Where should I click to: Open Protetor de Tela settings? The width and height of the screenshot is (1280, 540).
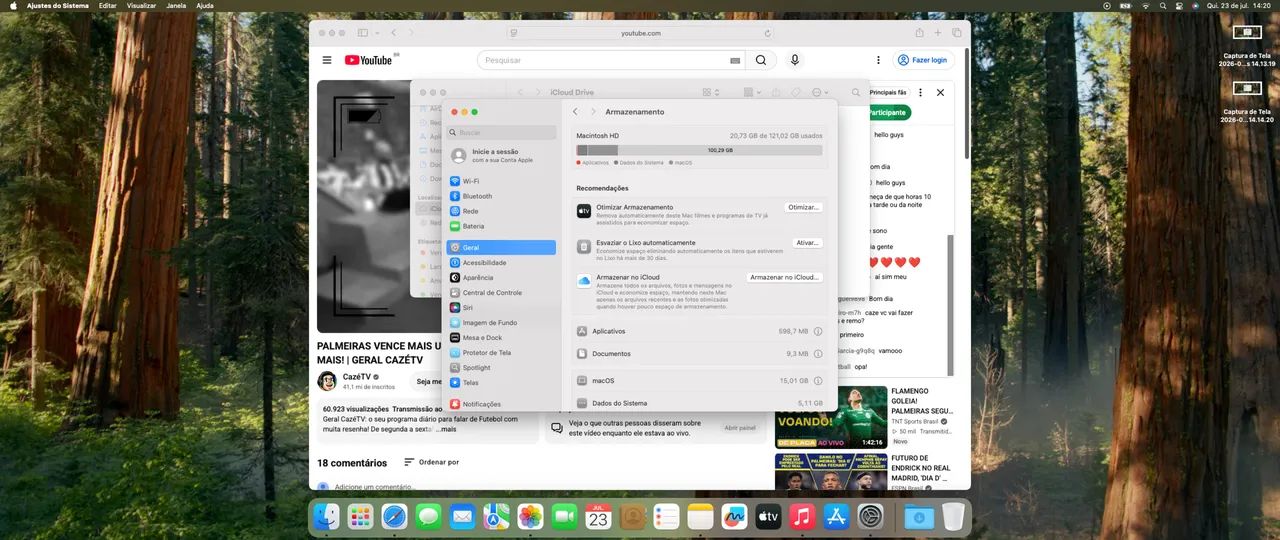(x=501, y=352)
